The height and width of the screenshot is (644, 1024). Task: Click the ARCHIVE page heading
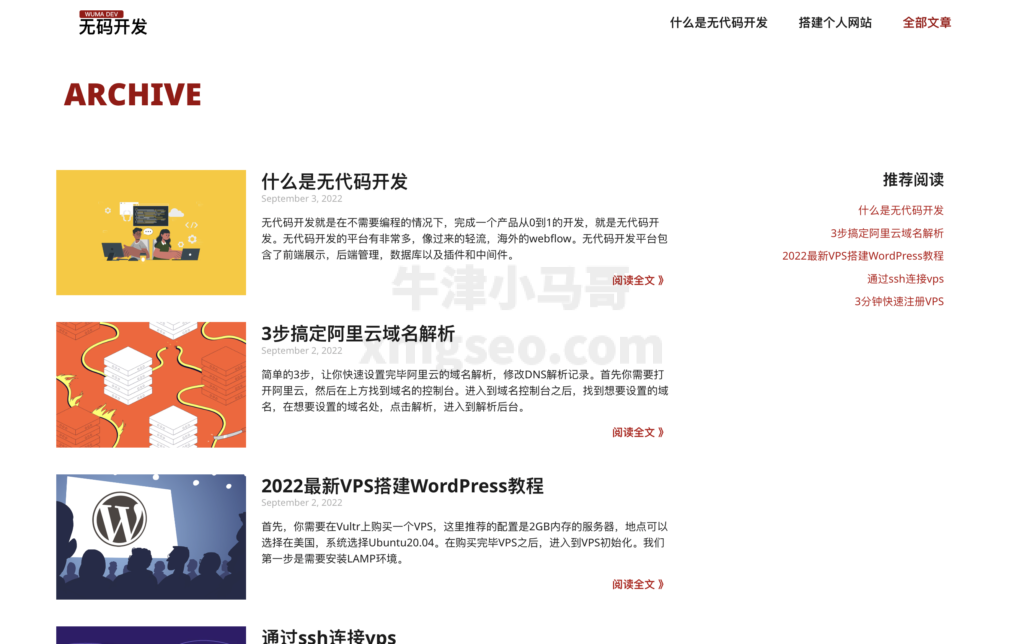click(133, 95)
